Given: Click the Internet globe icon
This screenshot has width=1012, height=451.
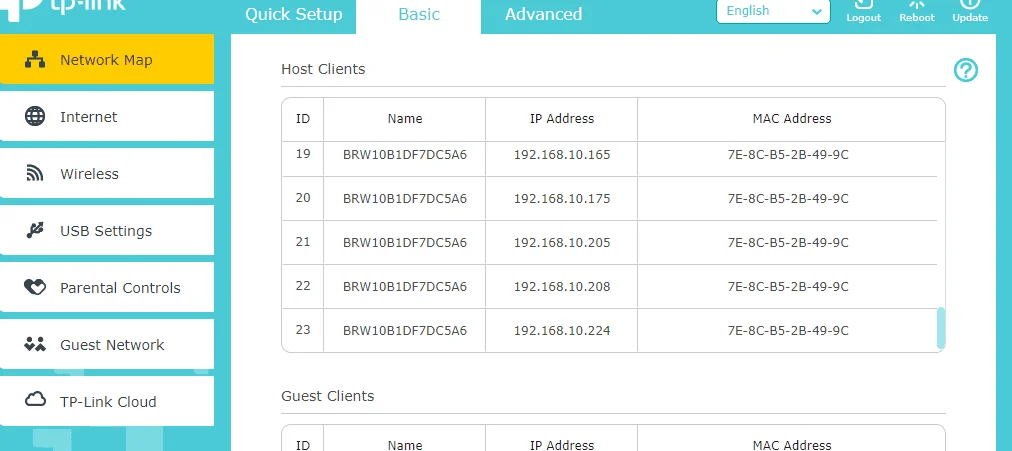Looking at the screenshot, I should pos(35,117).
